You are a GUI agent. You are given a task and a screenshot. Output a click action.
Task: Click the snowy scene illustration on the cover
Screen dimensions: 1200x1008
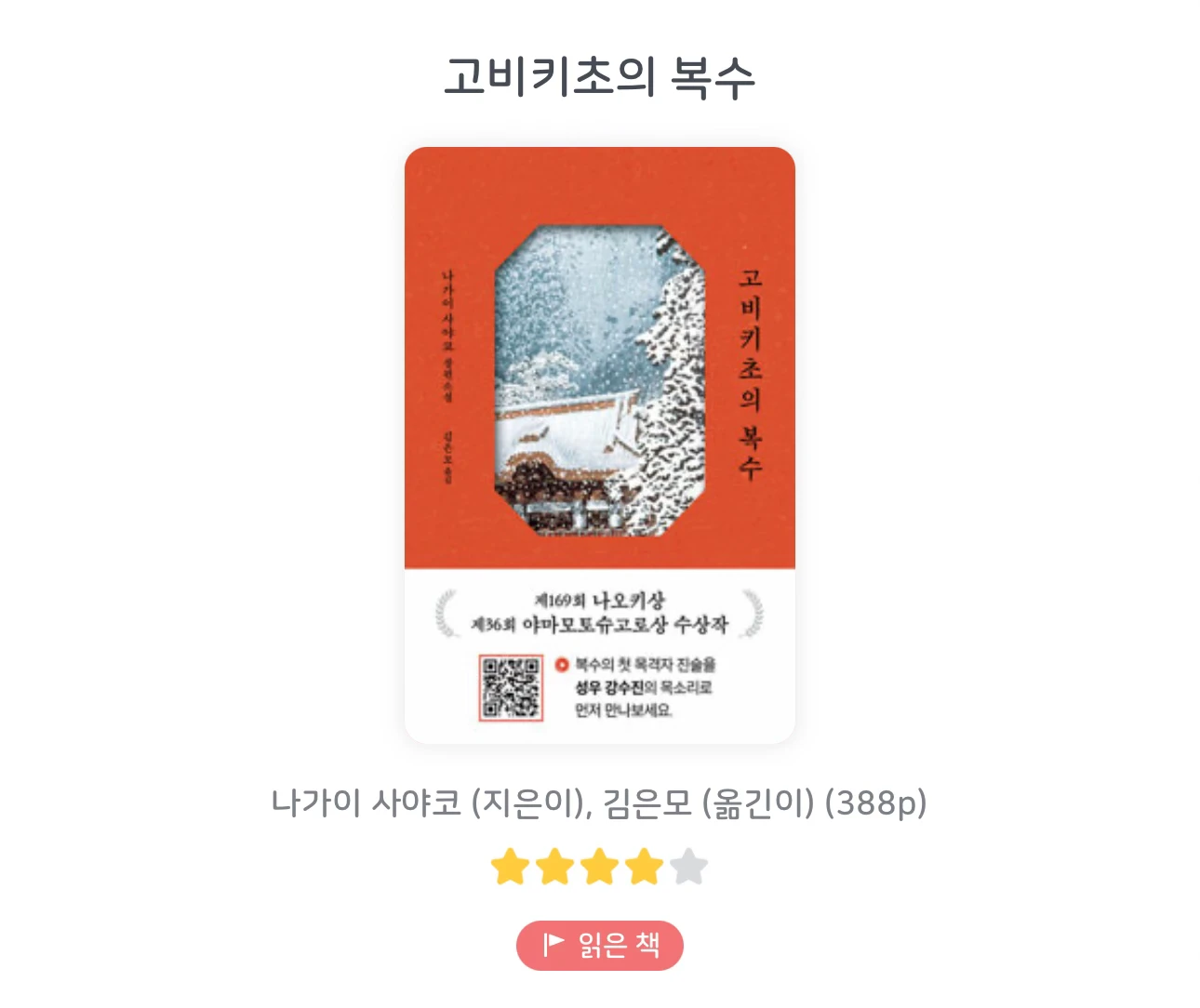(x=600, y=380)
